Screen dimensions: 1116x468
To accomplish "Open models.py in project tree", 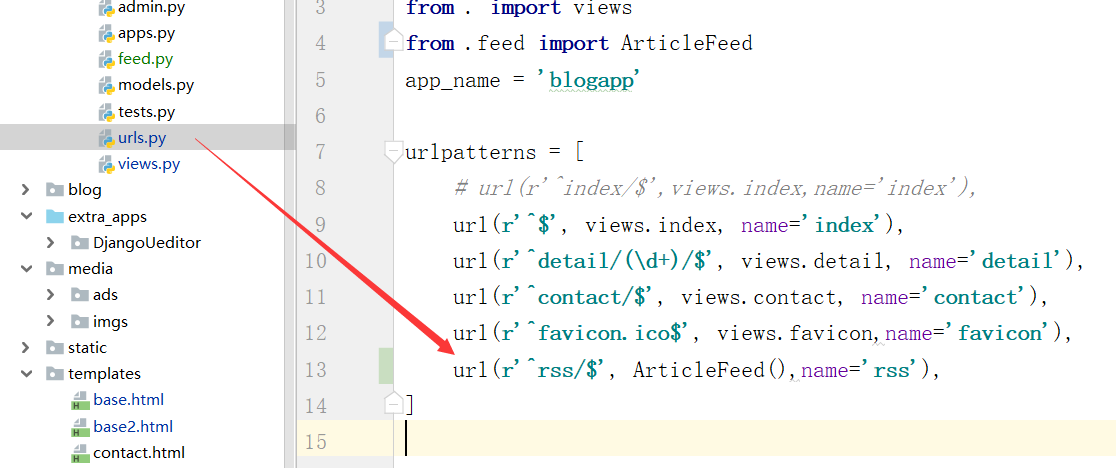I will [156, 85].
